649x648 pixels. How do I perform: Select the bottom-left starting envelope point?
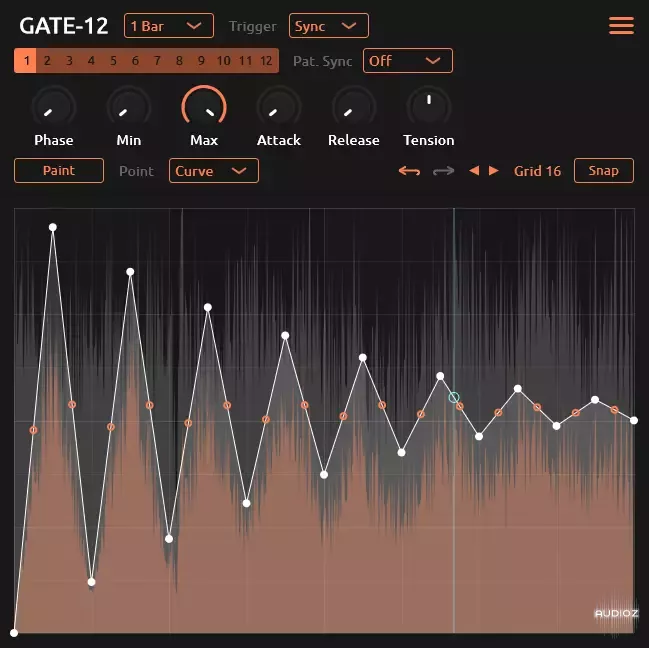point(14,633)
